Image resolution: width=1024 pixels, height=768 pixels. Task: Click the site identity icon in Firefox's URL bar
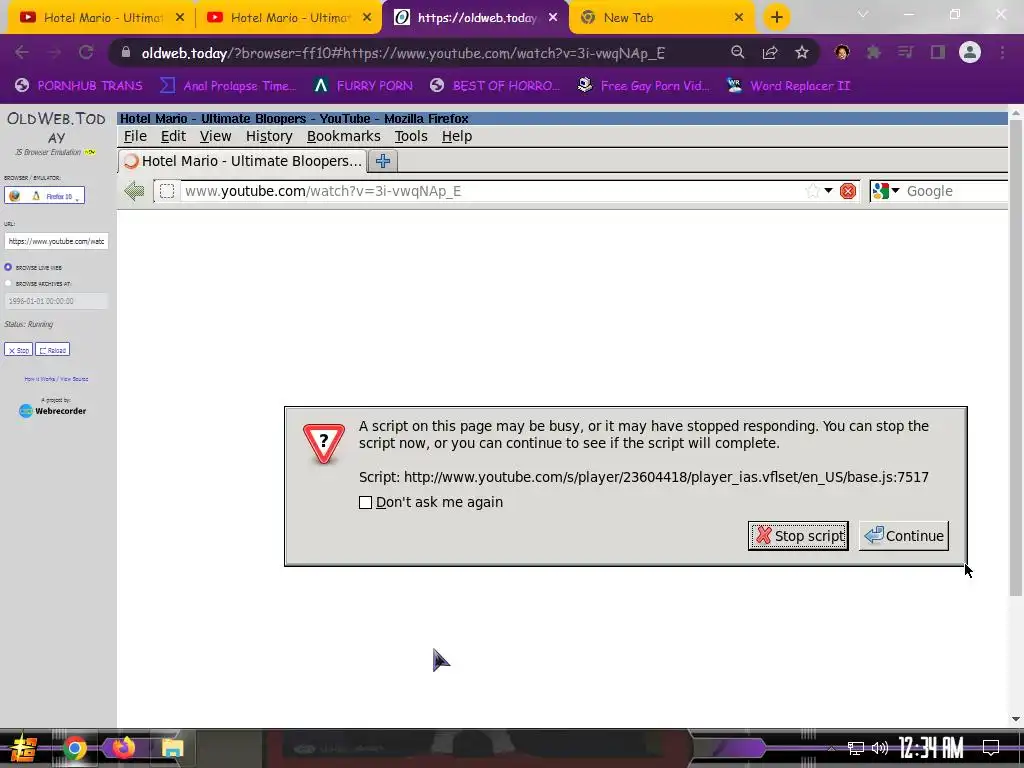coord(167,191)
